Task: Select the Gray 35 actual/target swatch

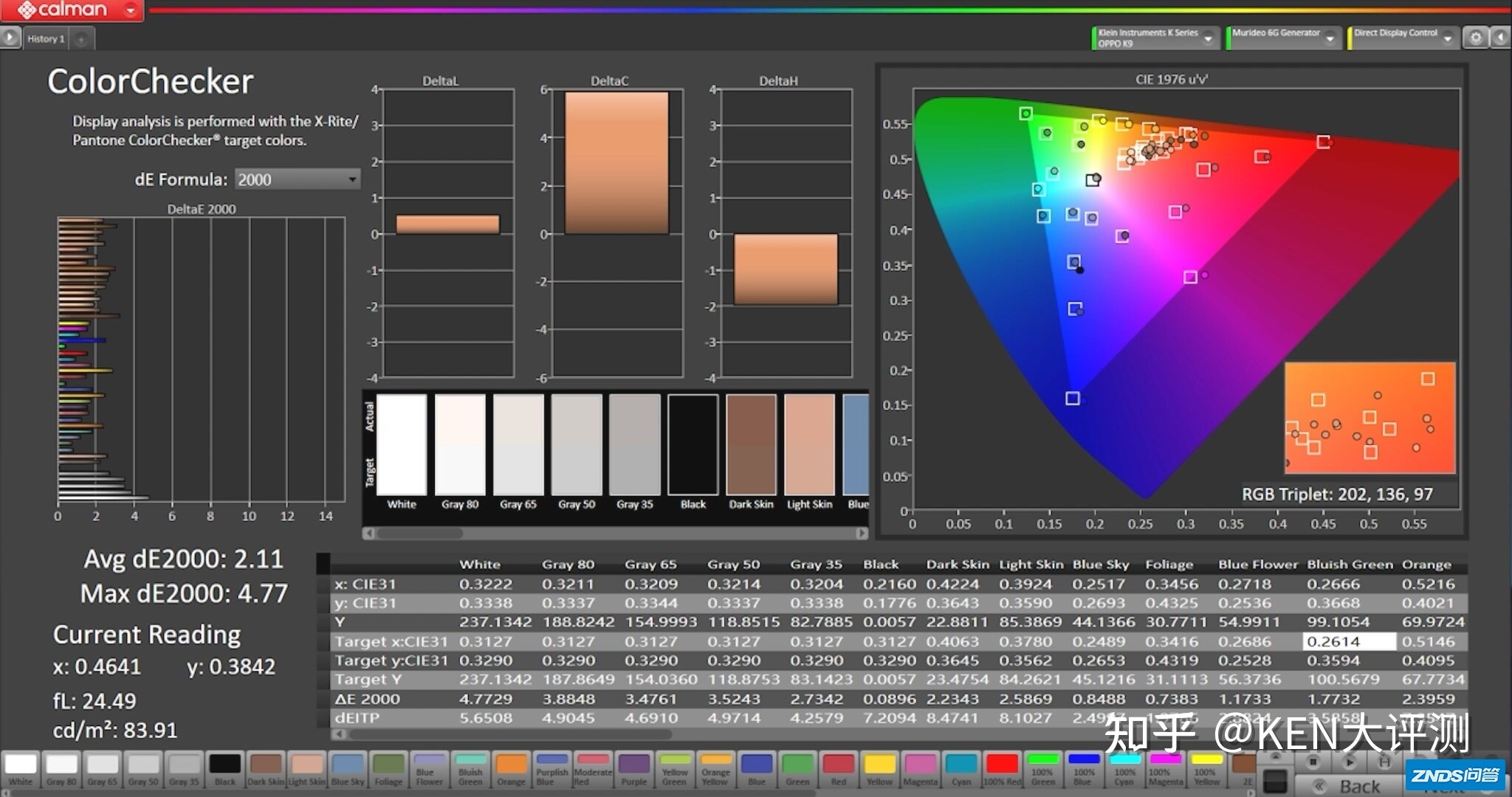Action: (635, 444)
